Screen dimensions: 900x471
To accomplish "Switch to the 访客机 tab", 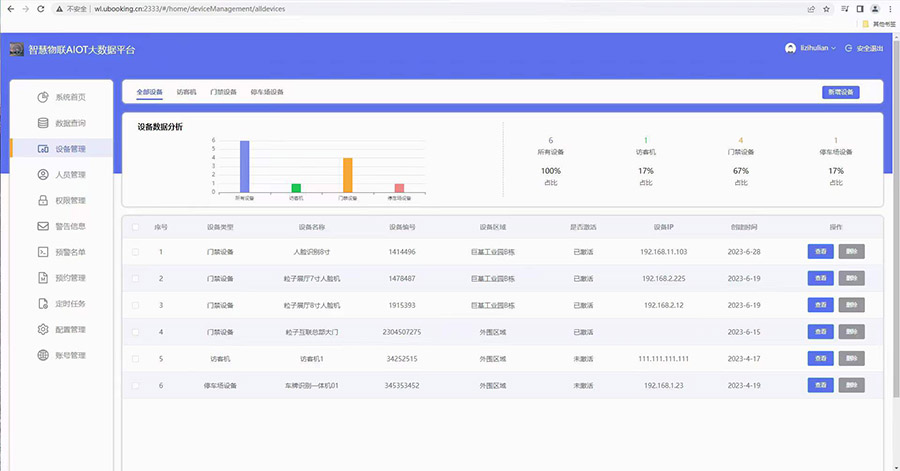I will coord(186,92).
